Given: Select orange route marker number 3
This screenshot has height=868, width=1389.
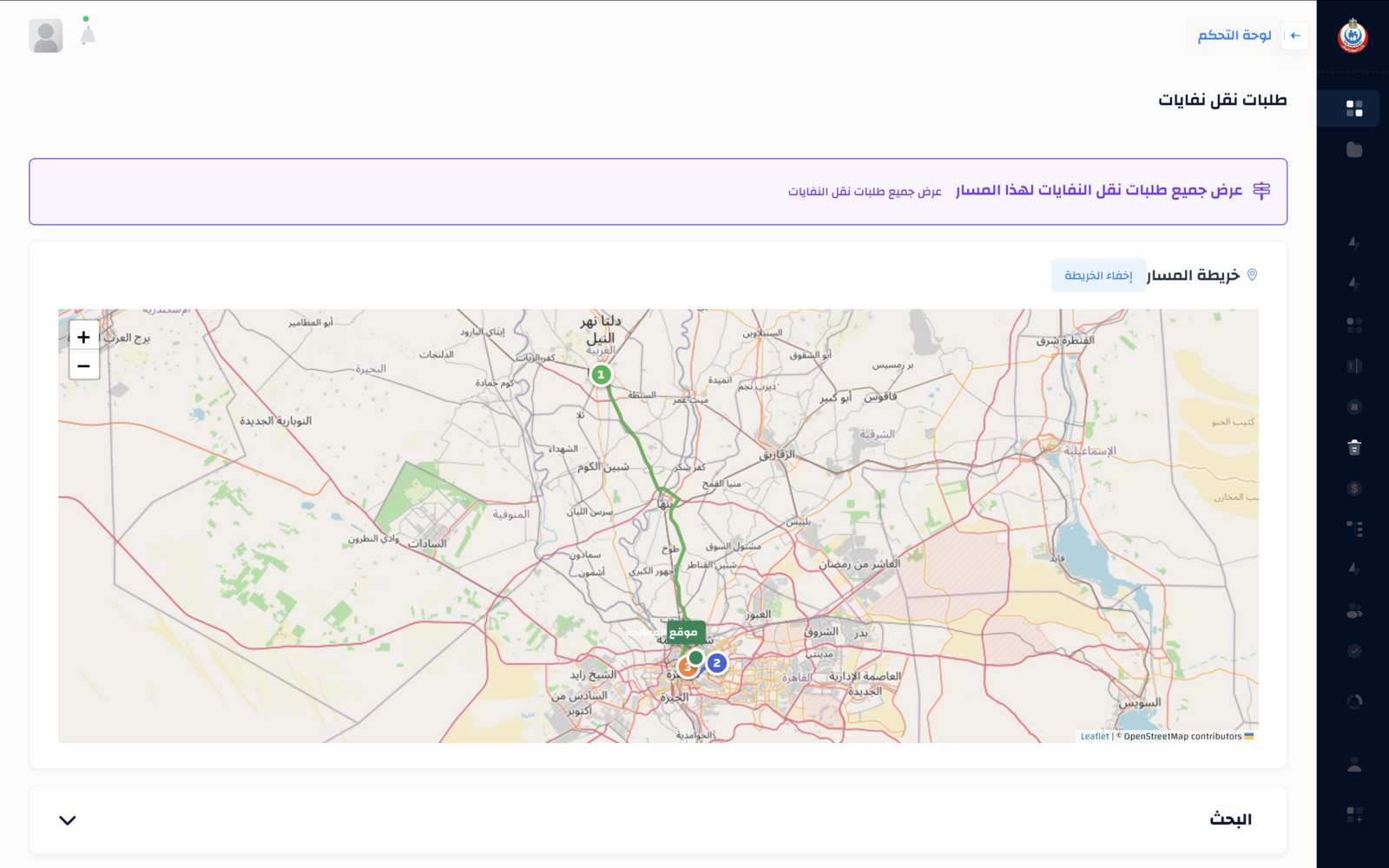Looking at the screenshot, I should click(x=687, y=667).
